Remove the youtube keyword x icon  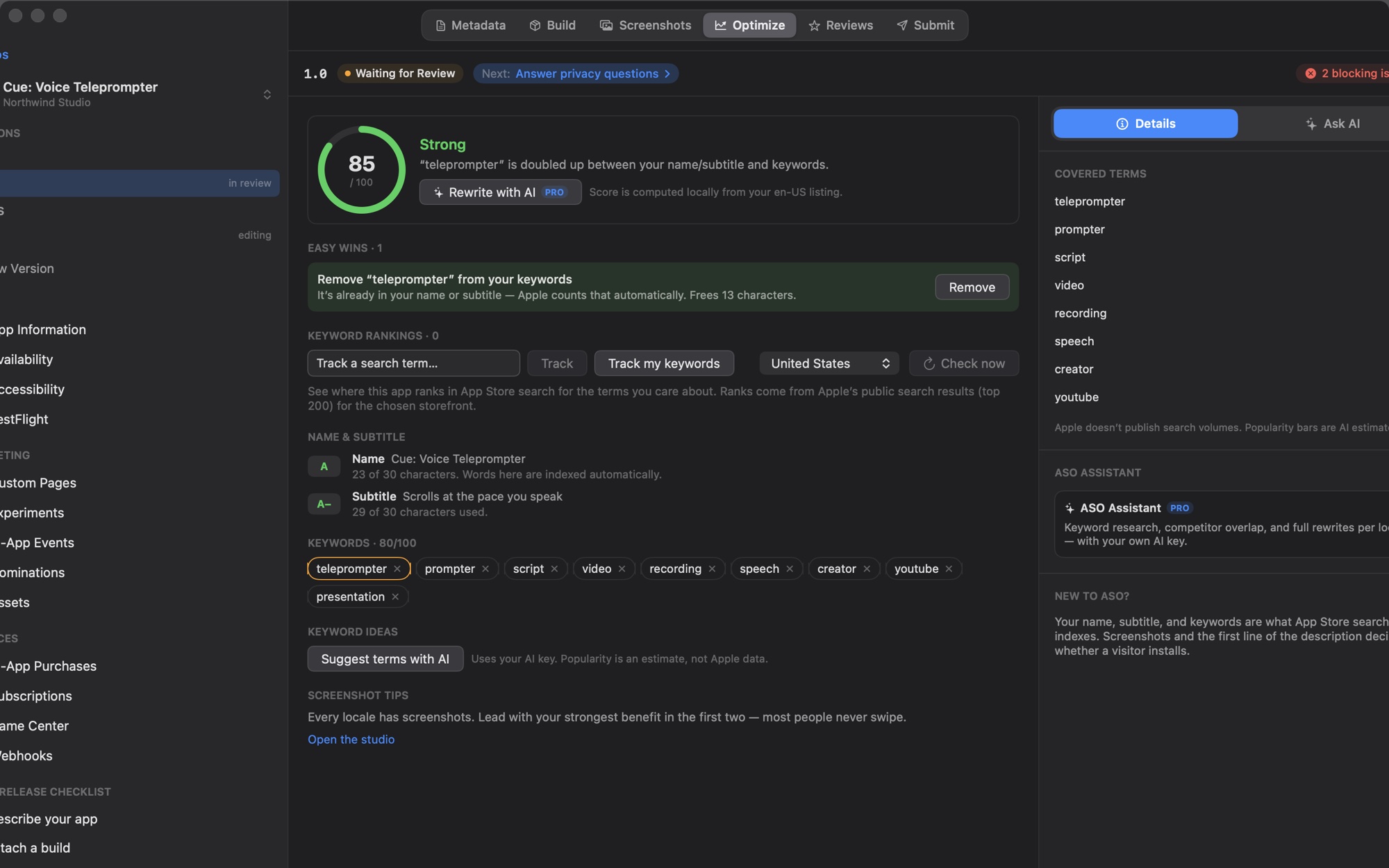coord(949,569)
